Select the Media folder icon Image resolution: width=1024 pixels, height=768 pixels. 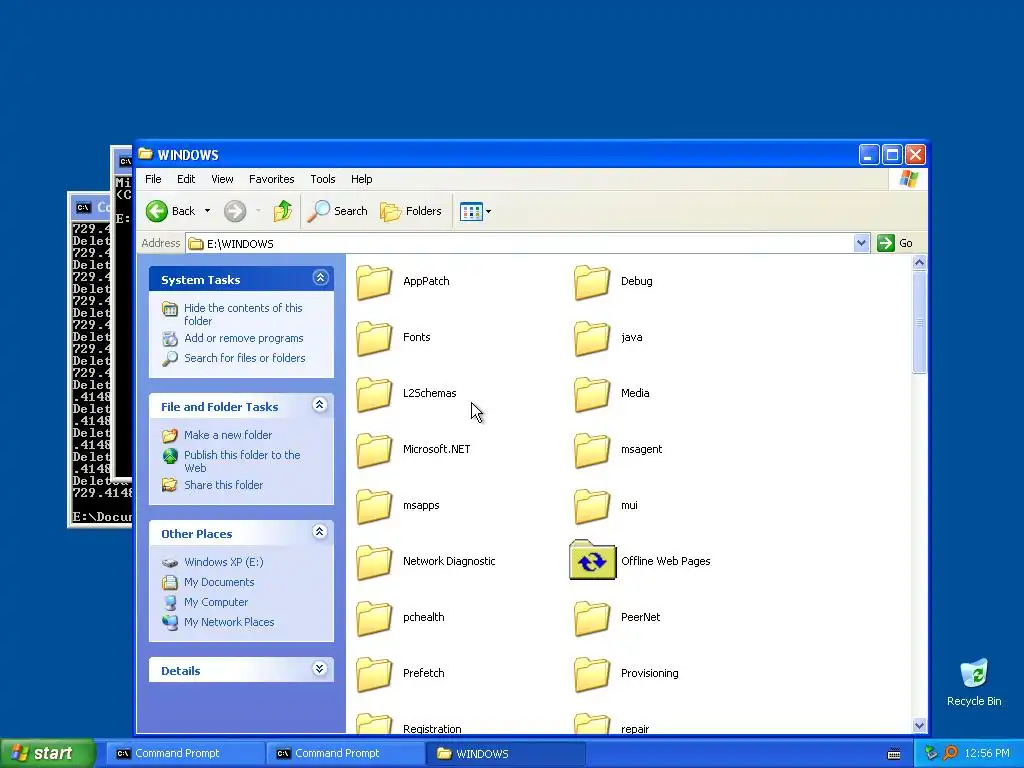pos(592,394)
